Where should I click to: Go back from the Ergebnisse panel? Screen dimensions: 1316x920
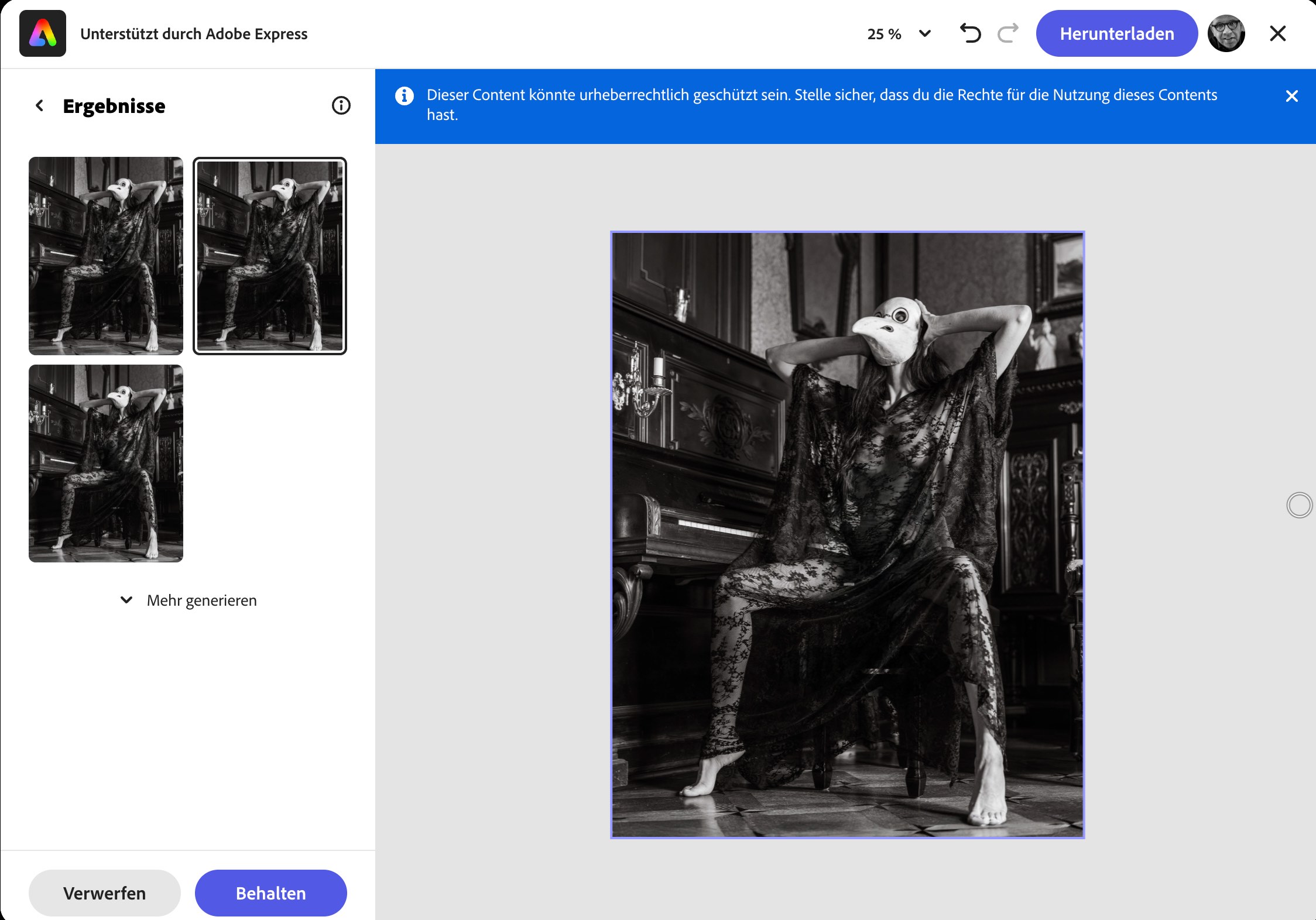click(39, 105)
